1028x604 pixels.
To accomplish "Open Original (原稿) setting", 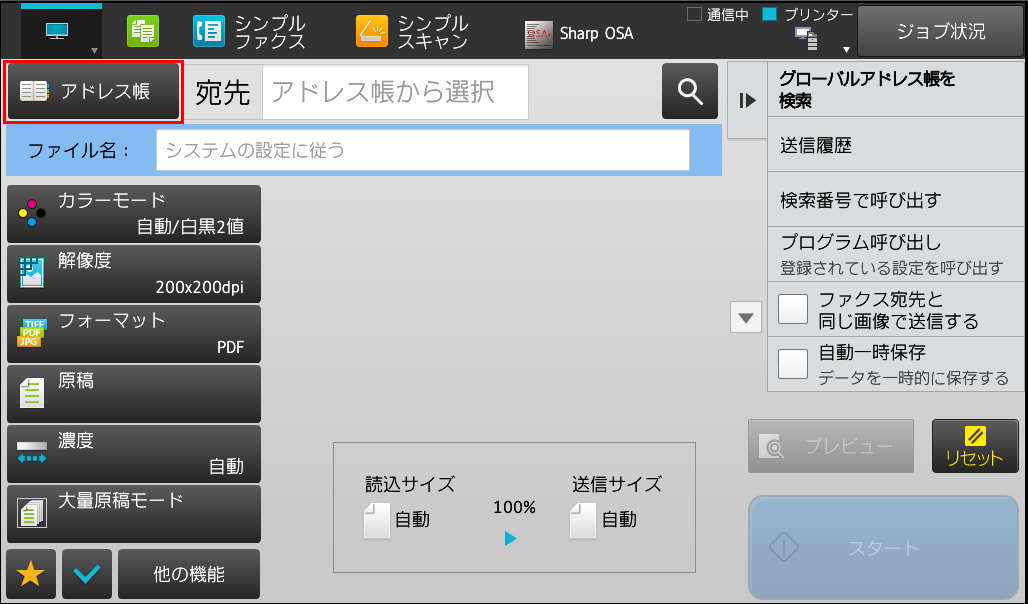I will [x=134, y=394].
